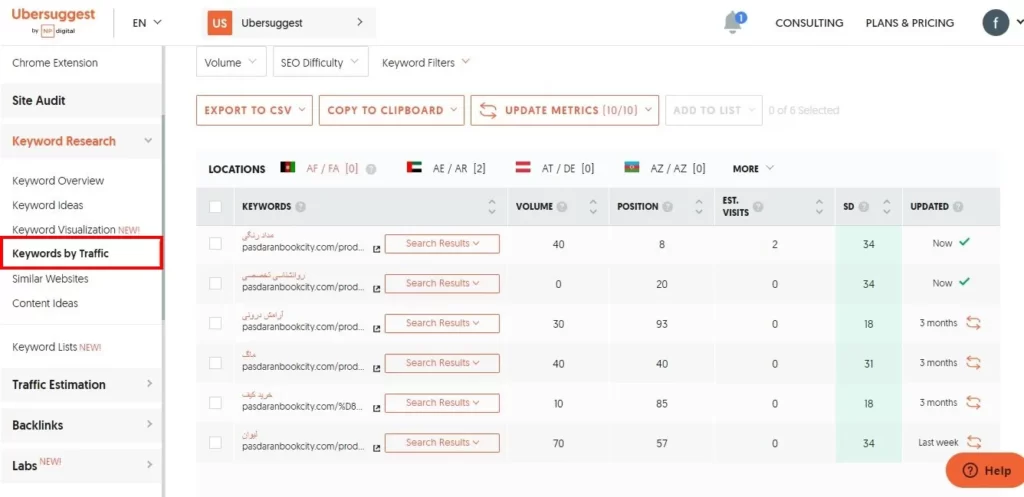Refresh the row updated Last week
Screen dimensions: 1024x497
[973, 442]
